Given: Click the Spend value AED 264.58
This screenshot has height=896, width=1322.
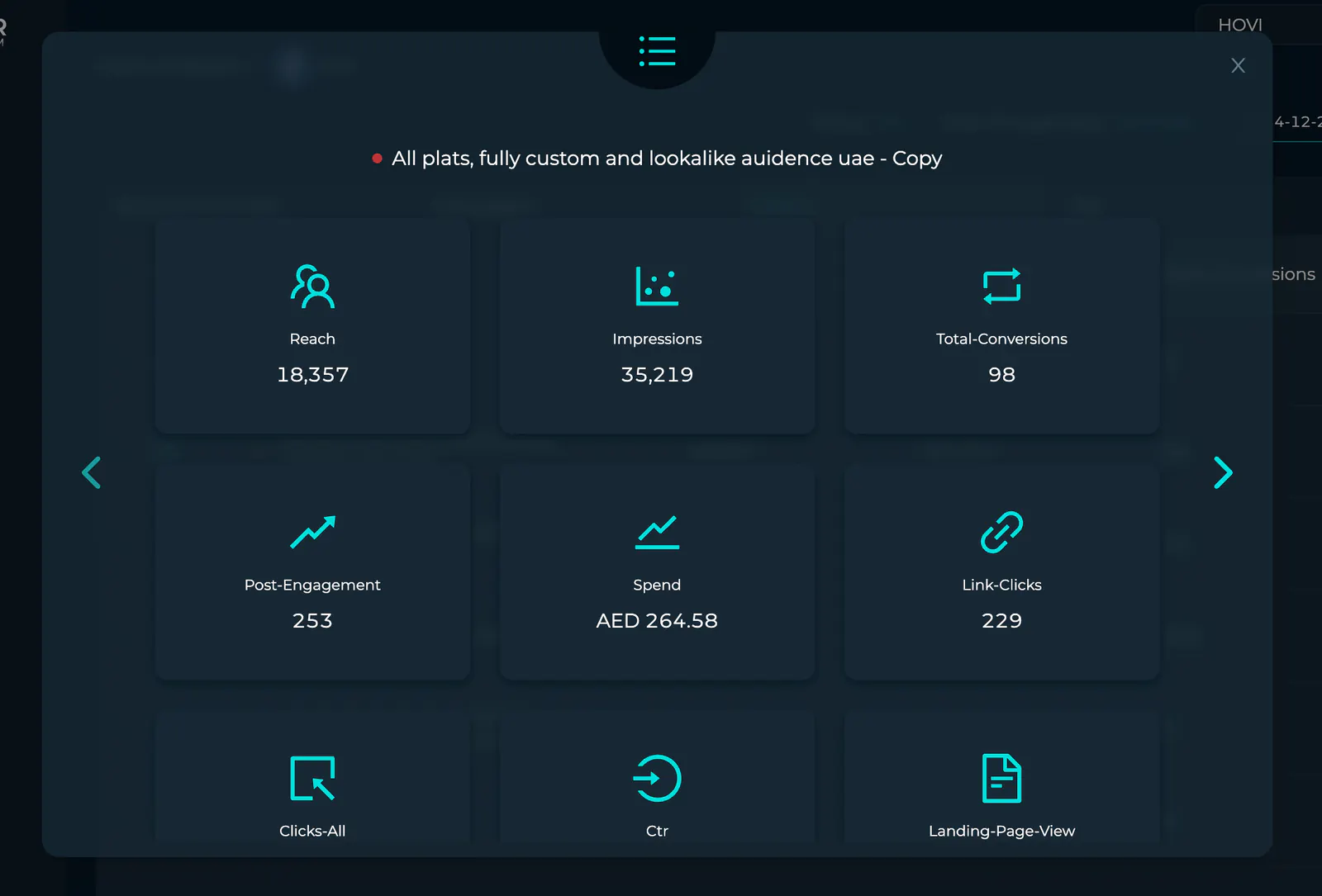Looking at the screenshot, I should [x=657, y=621].
